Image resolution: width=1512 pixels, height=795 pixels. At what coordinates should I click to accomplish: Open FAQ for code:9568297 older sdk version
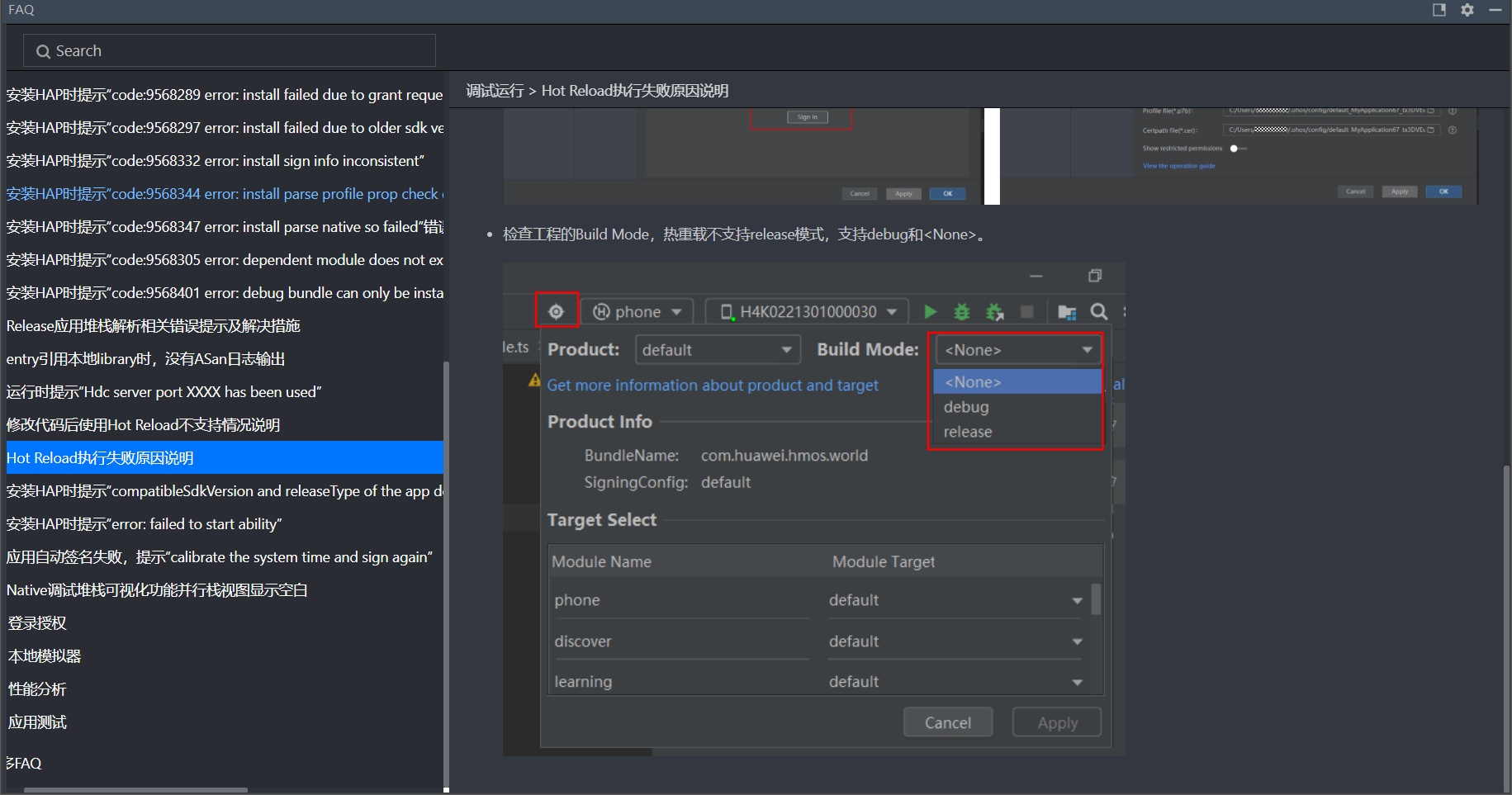point(225,128)
